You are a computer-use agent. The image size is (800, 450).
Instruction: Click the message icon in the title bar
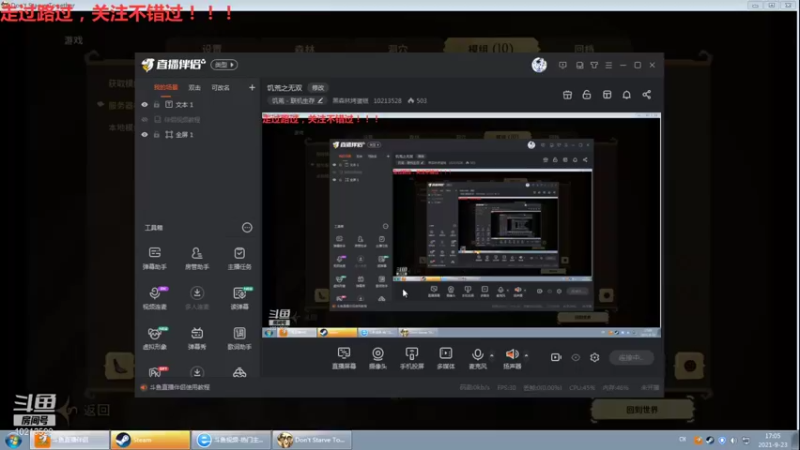point(563,65)
